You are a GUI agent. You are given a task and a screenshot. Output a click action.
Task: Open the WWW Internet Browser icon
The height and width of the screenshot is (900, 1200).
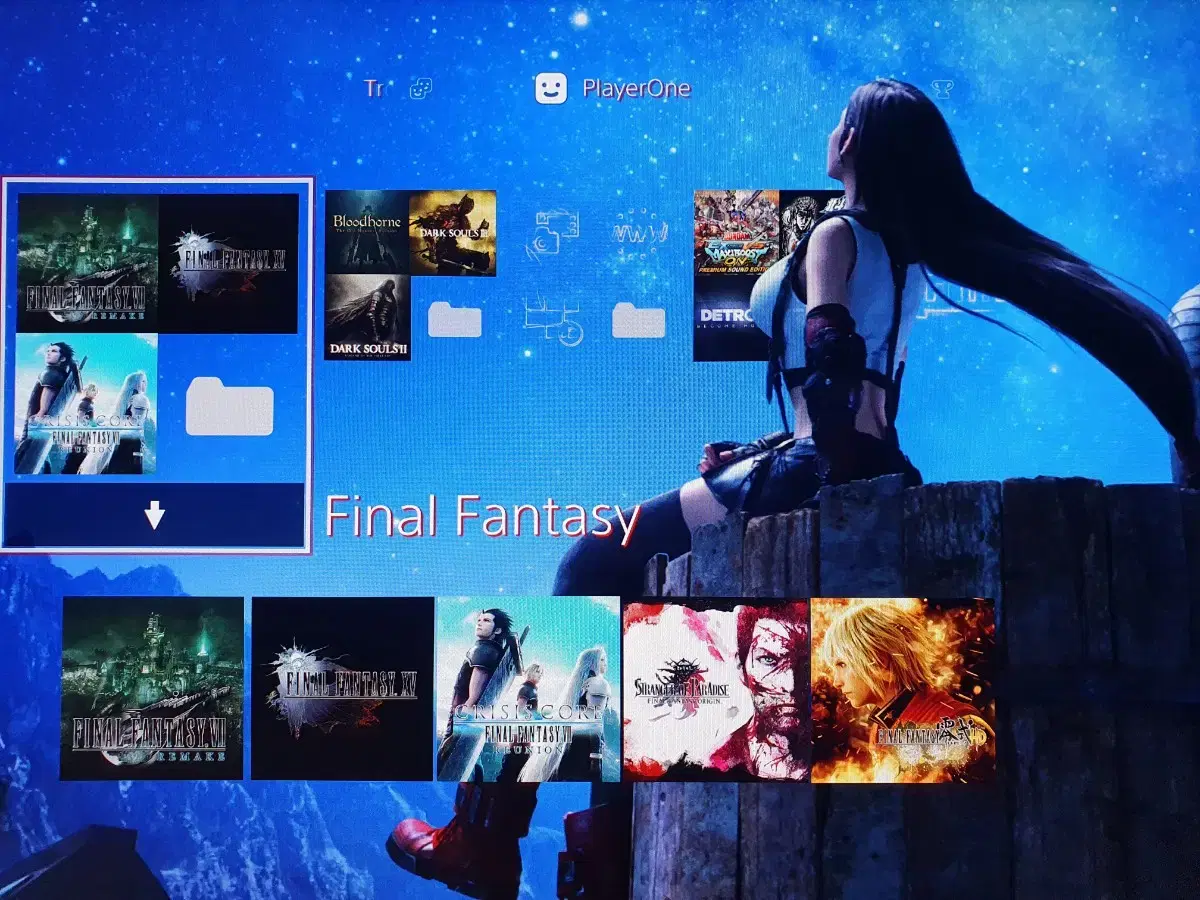click(640, 234)
